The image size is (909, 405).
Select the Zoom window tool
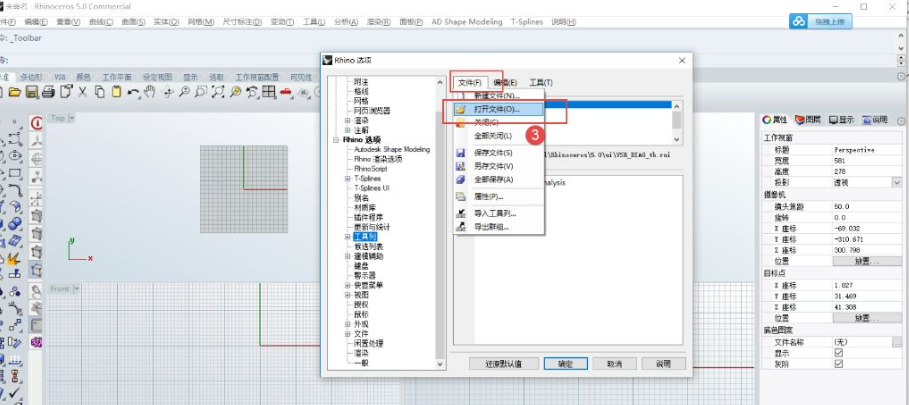tap(201, 92)
